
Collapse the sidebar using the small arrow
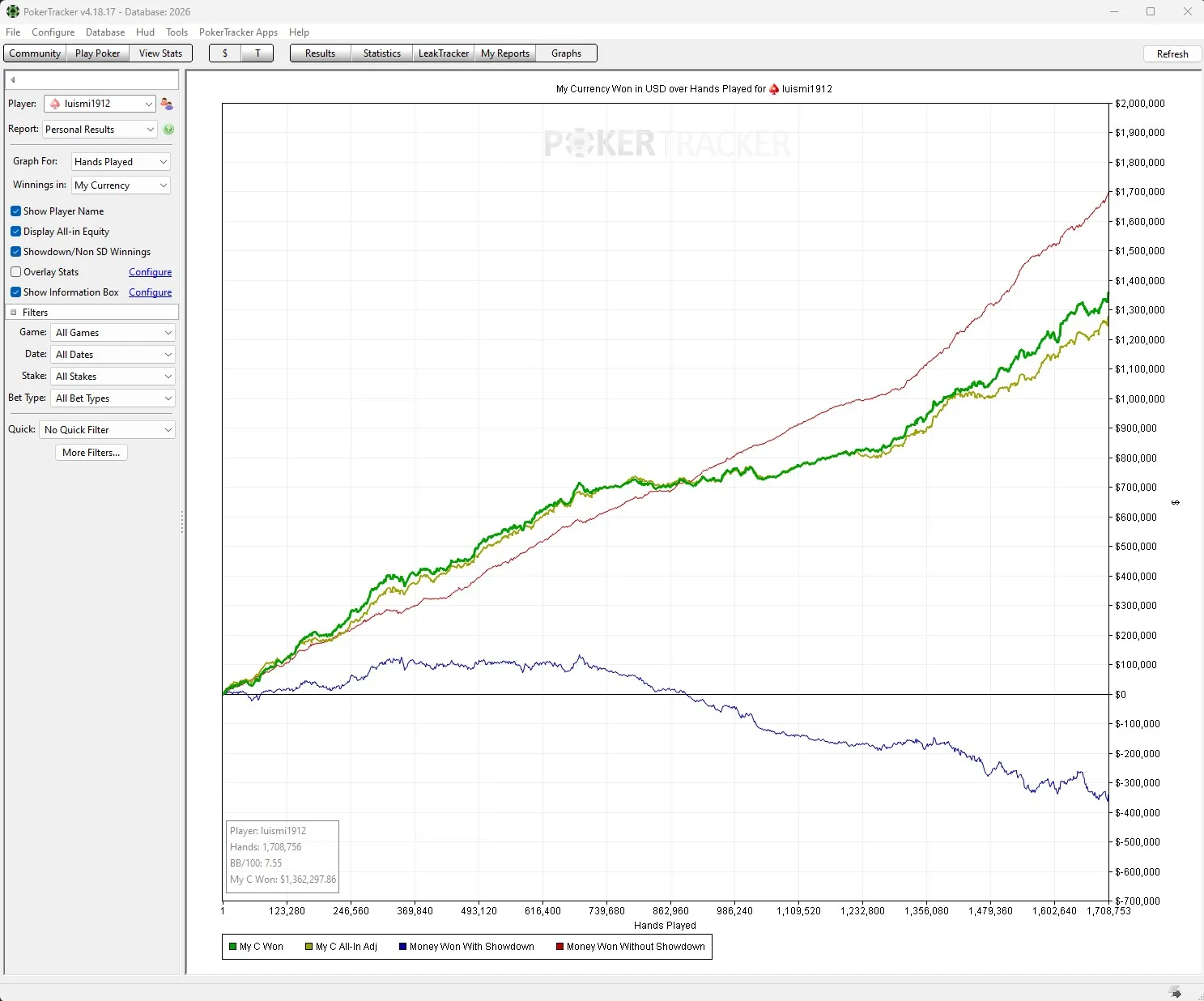tap(13, 79)
